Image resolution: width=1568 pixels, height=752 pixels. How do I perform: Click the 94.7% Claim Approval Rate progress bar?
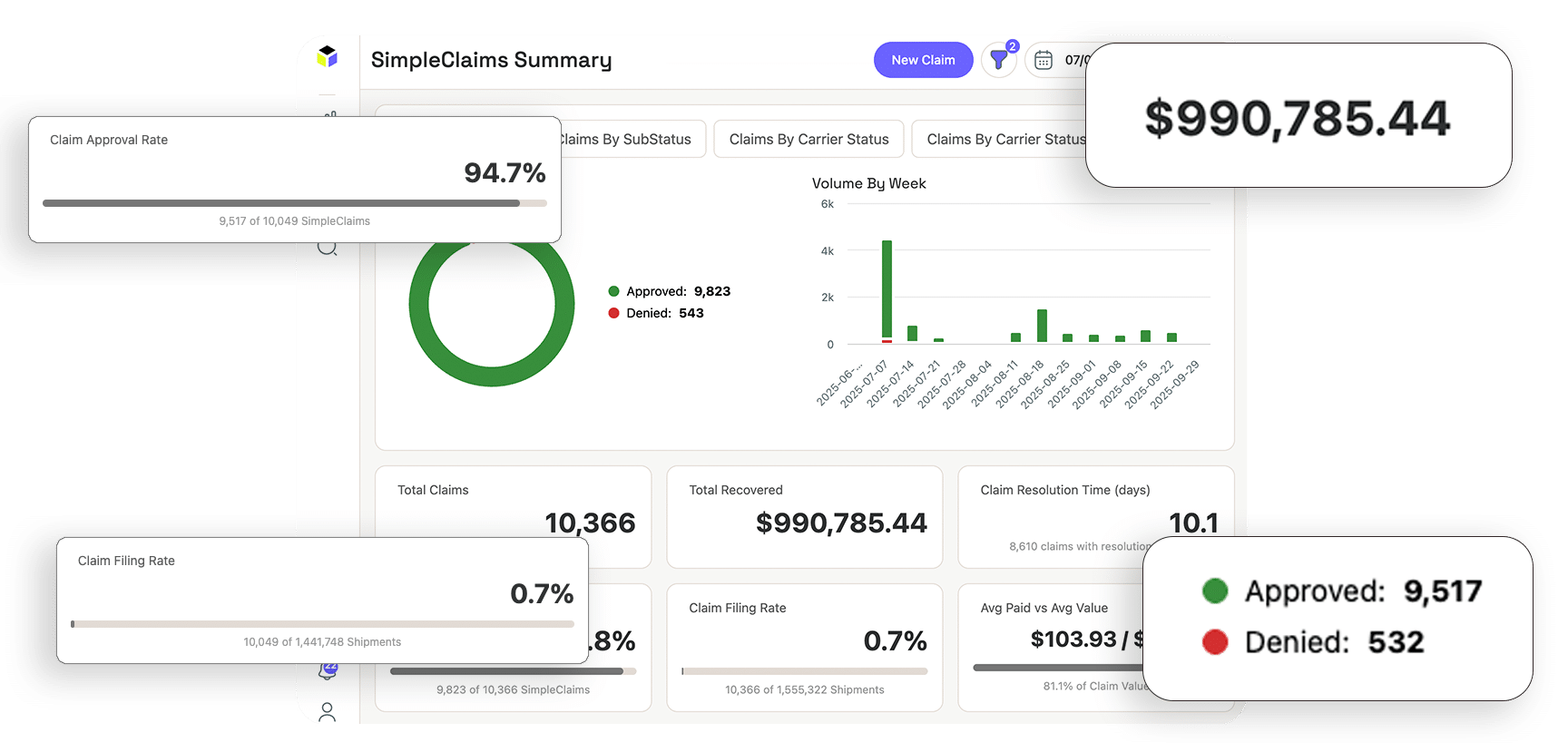pyautogui.click(x=294, y=203)
